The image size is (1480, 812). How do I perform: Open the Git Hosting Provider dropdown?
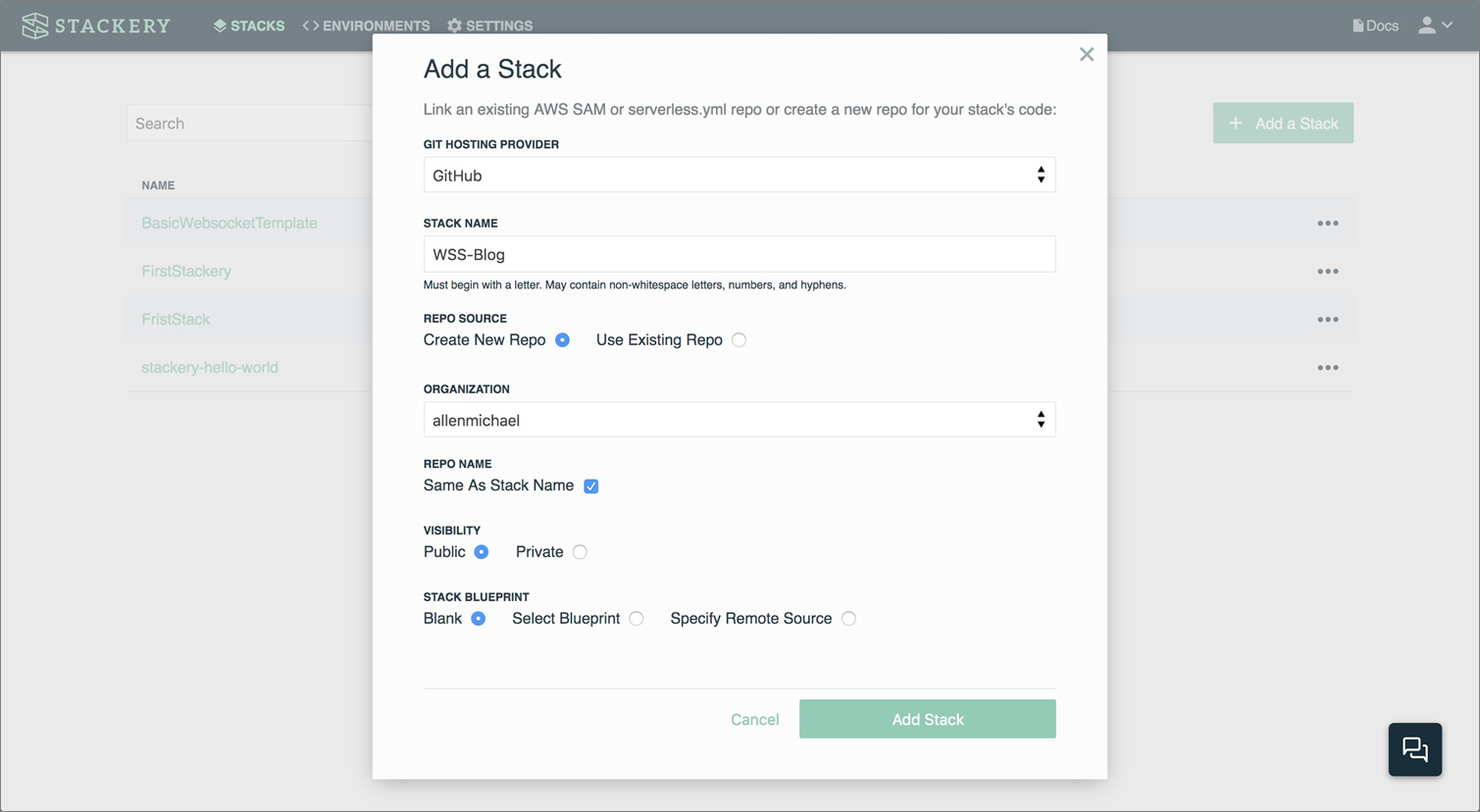pyautogui.click(x=739, y=176)
